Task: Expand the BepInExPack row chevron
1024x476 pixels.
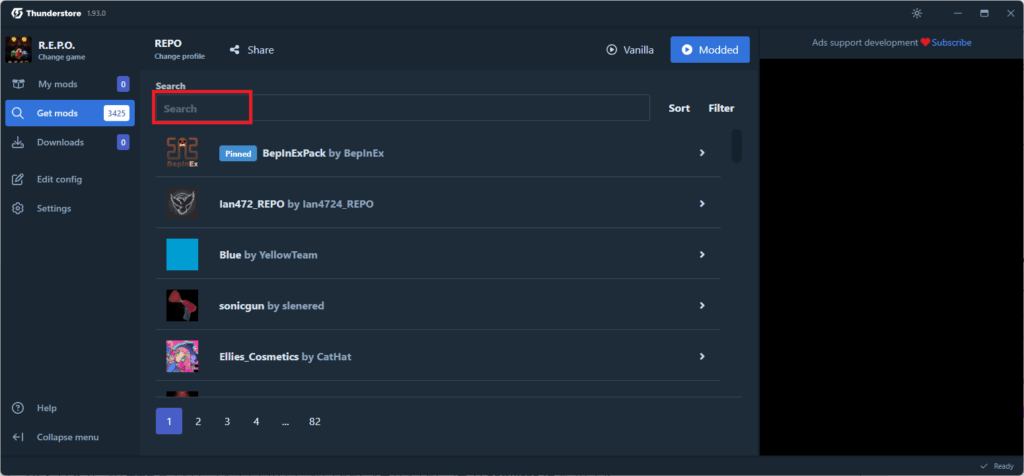Action: (x=702, y=153)
